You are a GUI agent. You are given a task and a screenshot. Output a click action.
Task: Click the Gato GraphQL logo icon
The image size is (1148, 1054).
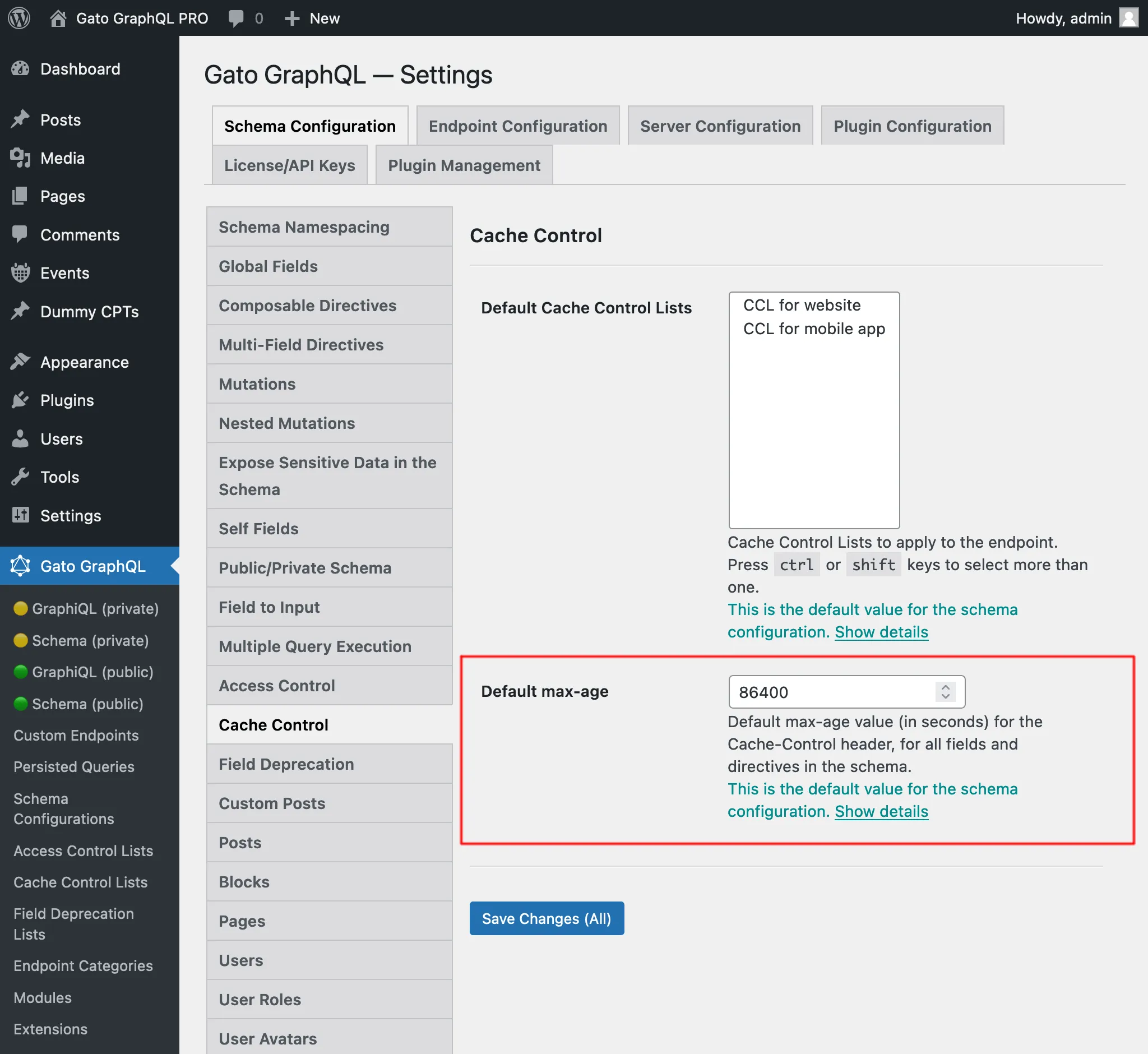pyautogui.click(x=20, y=566)
